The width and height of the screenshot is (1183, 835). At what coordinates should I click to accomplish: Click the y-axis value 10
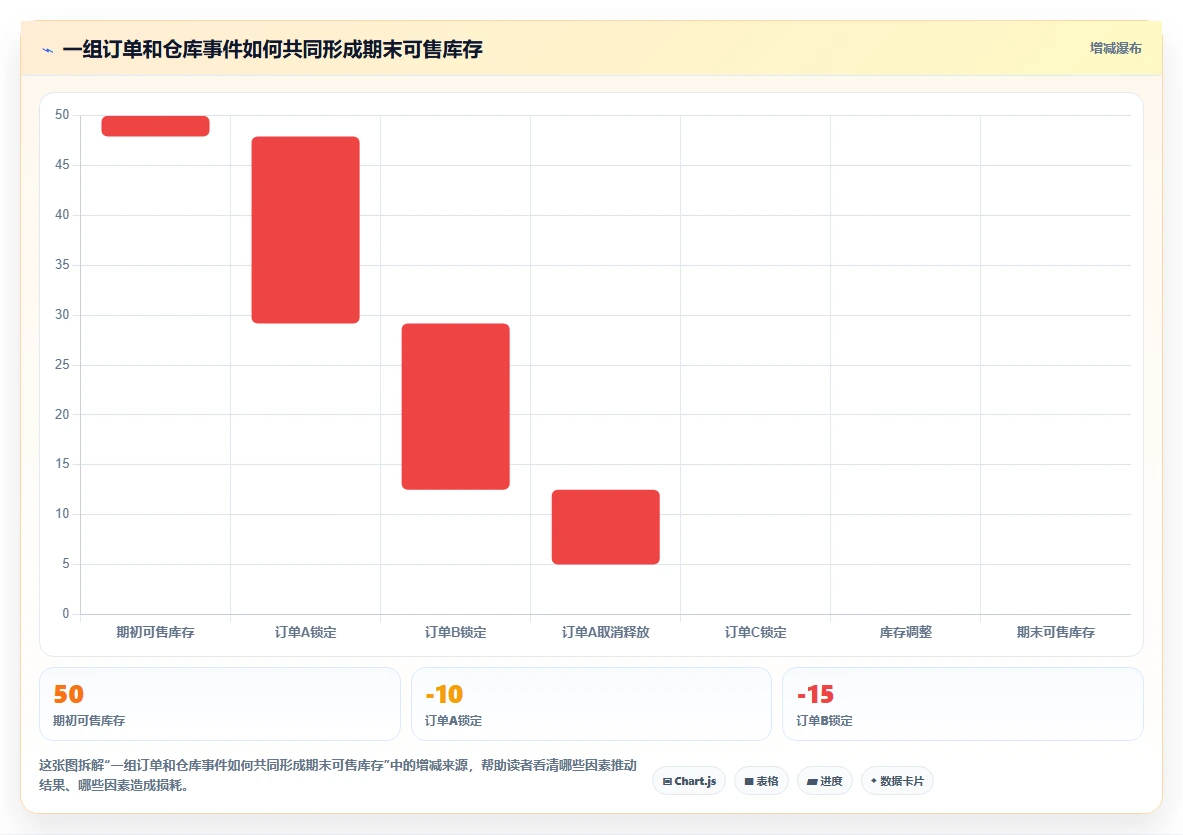click(x=62, y=514)
